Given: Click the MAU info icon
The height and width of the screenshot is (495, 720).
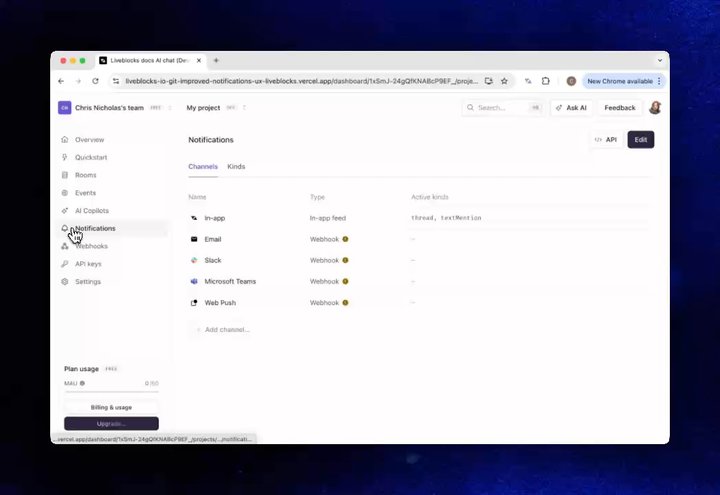Looking at the screenshot, I should (82, 383).
